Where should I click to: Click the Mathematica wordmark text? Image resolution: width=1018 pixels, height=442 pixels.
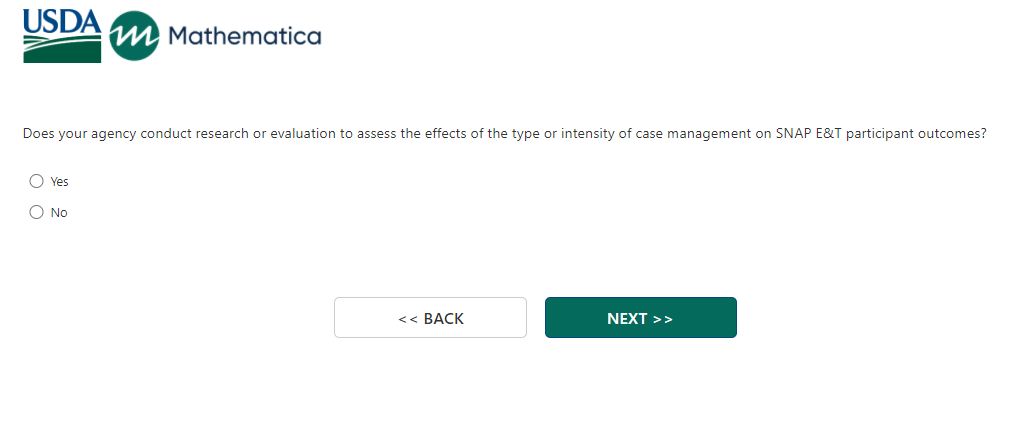245,37
